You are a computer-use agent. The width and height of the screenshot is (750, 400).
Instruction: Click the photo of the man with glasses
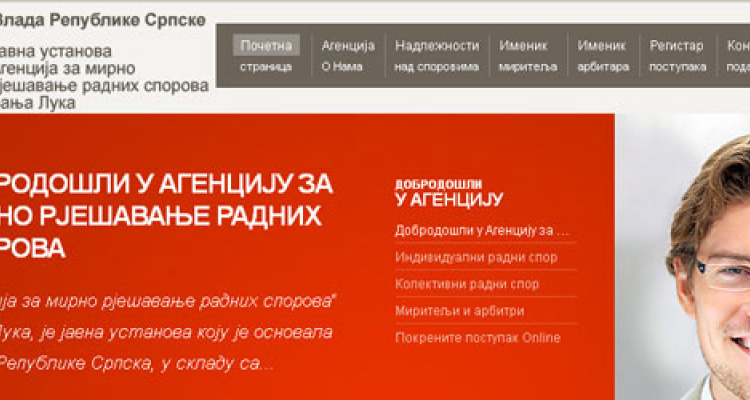click(x=683, y=257)
